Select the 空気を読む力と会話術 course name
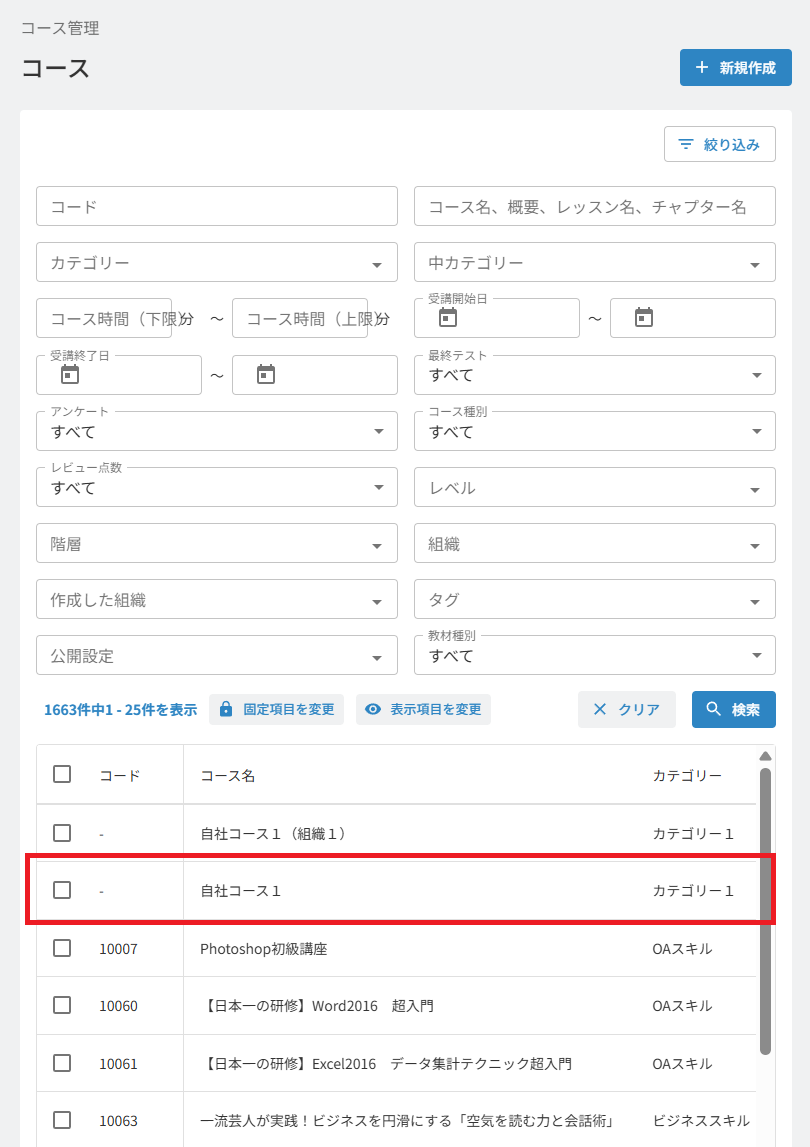 (408, 1121)
